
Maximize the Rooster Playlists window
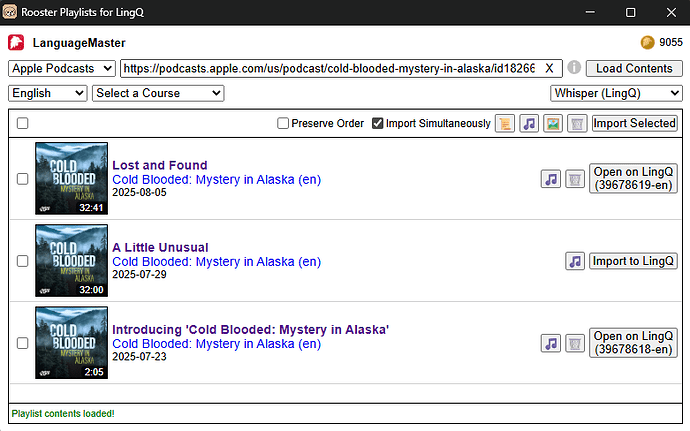click(631, 12)
